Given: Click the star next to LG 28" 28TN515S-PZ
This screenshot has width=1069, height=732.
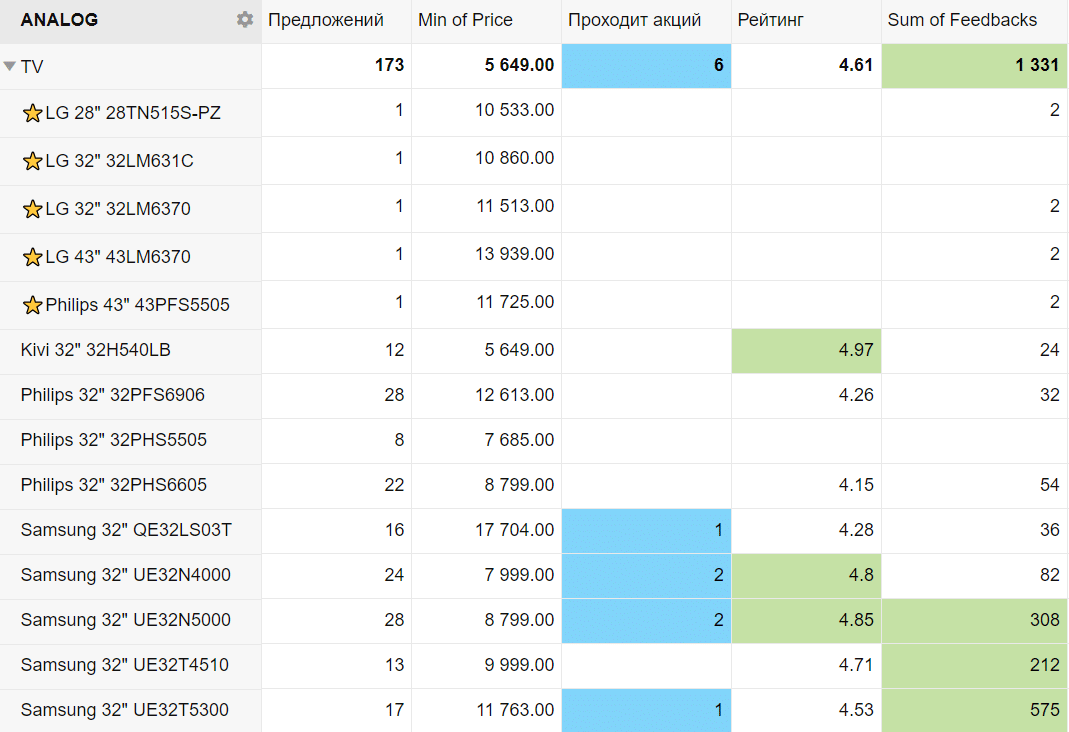Looking at the screenshot, I should [x=32, y=114].
